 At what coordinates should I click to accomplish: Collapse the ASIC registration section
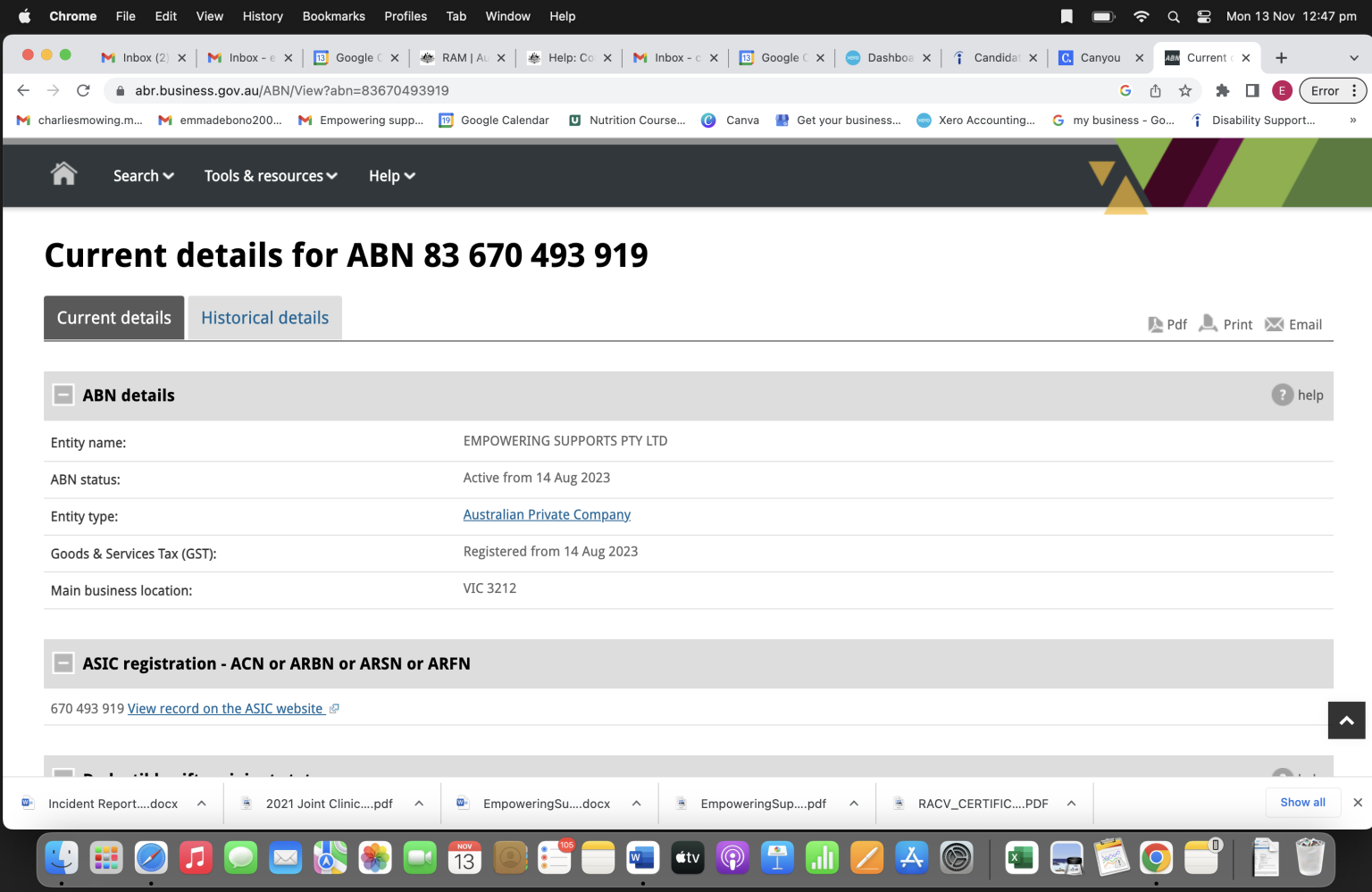(x=63, y=663)
